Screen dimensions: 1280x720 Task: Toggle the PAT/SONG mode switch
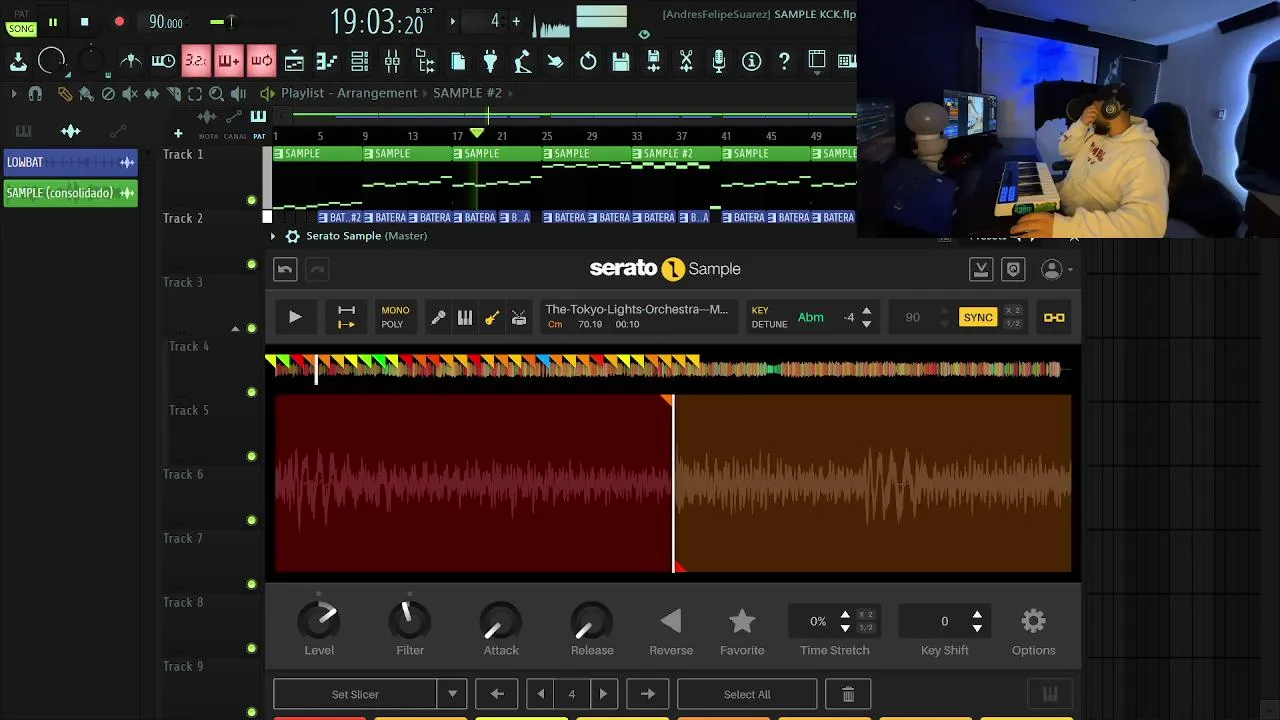pyautogui.click(x=21, y=22)
